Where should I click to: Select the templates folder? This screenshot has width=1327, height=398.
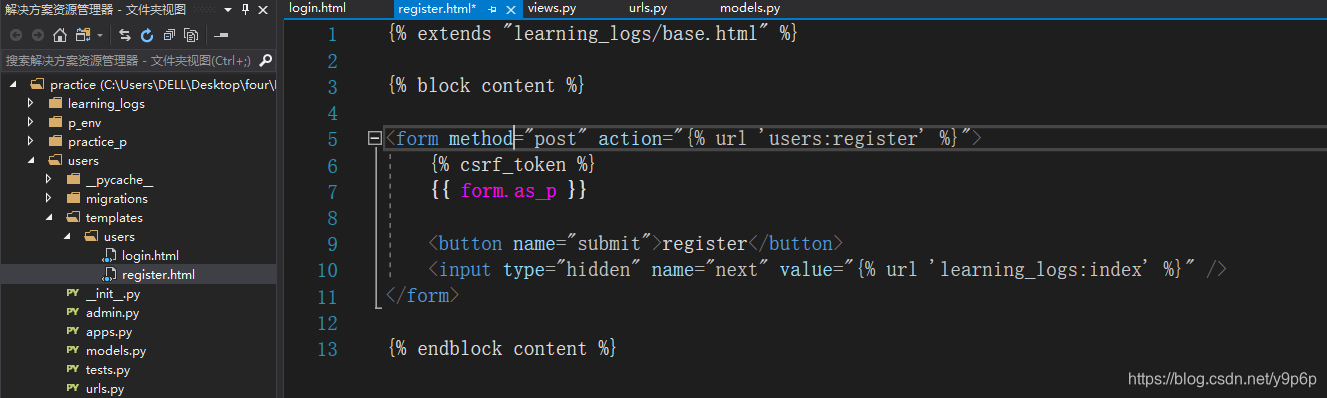(114, 217)
